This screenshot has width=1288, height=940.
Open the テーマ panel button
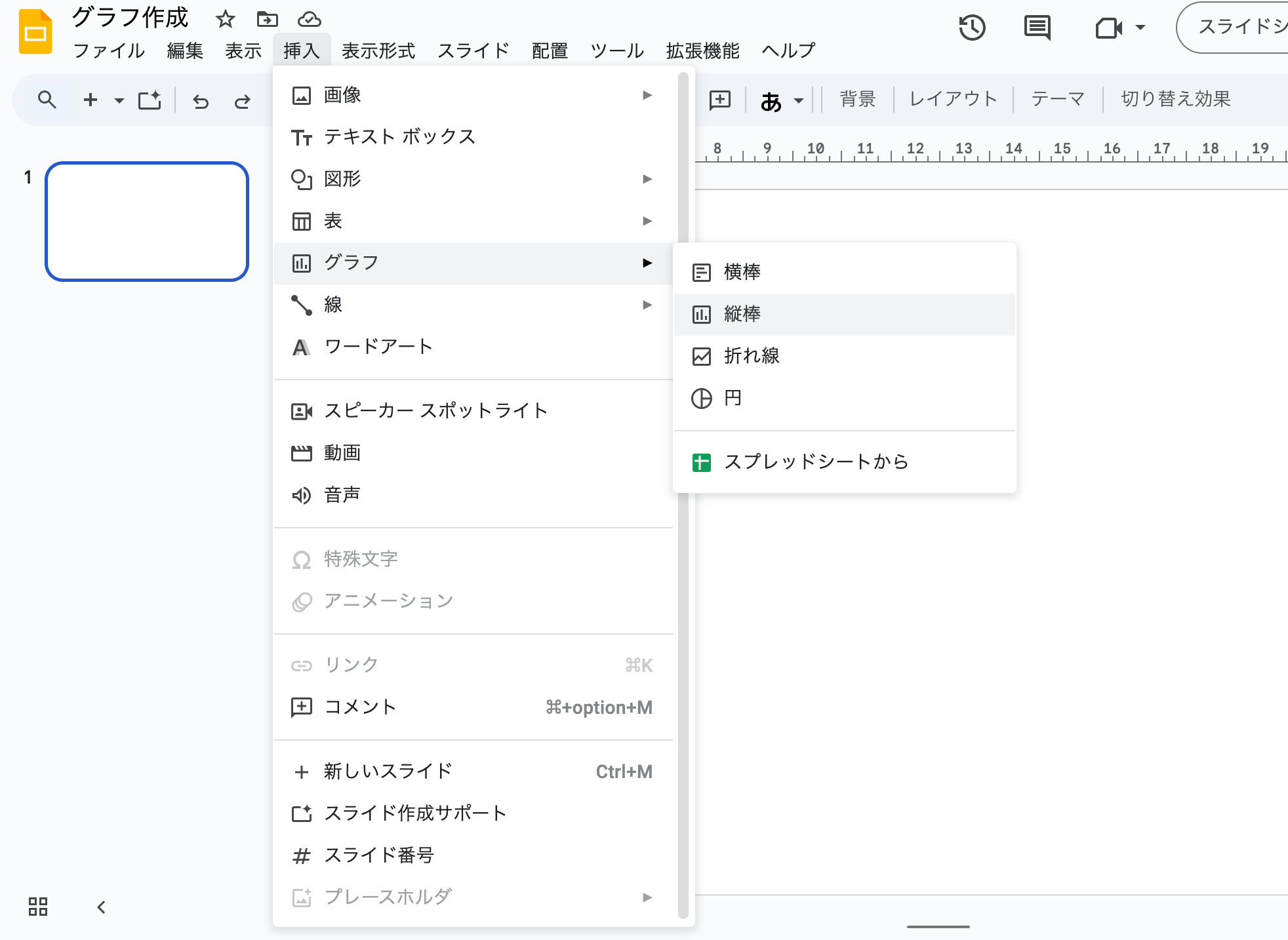(1057, 98)
